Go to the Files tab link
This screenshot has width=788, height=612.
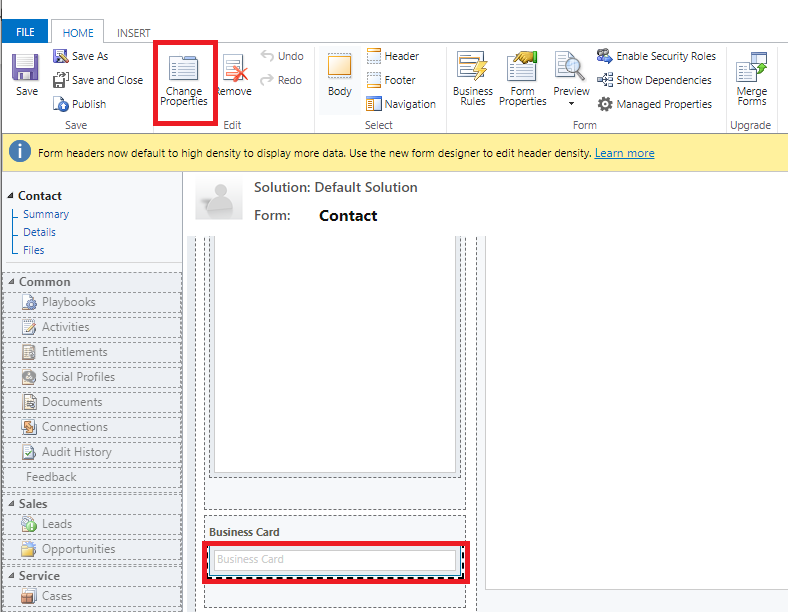pyautogui.click(x=34, y=250)
